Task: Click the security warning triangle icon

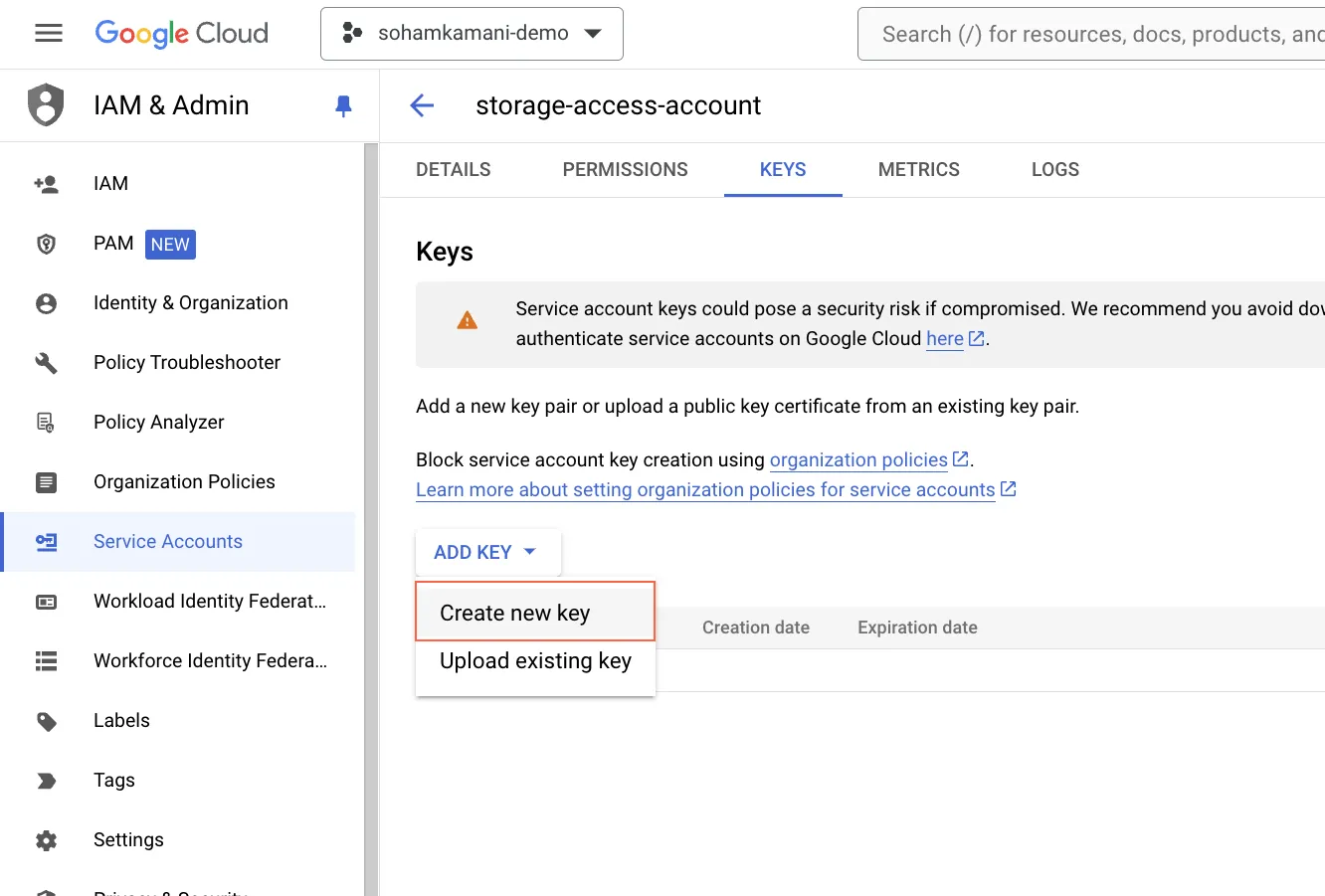Action: (x=467, y=320)
